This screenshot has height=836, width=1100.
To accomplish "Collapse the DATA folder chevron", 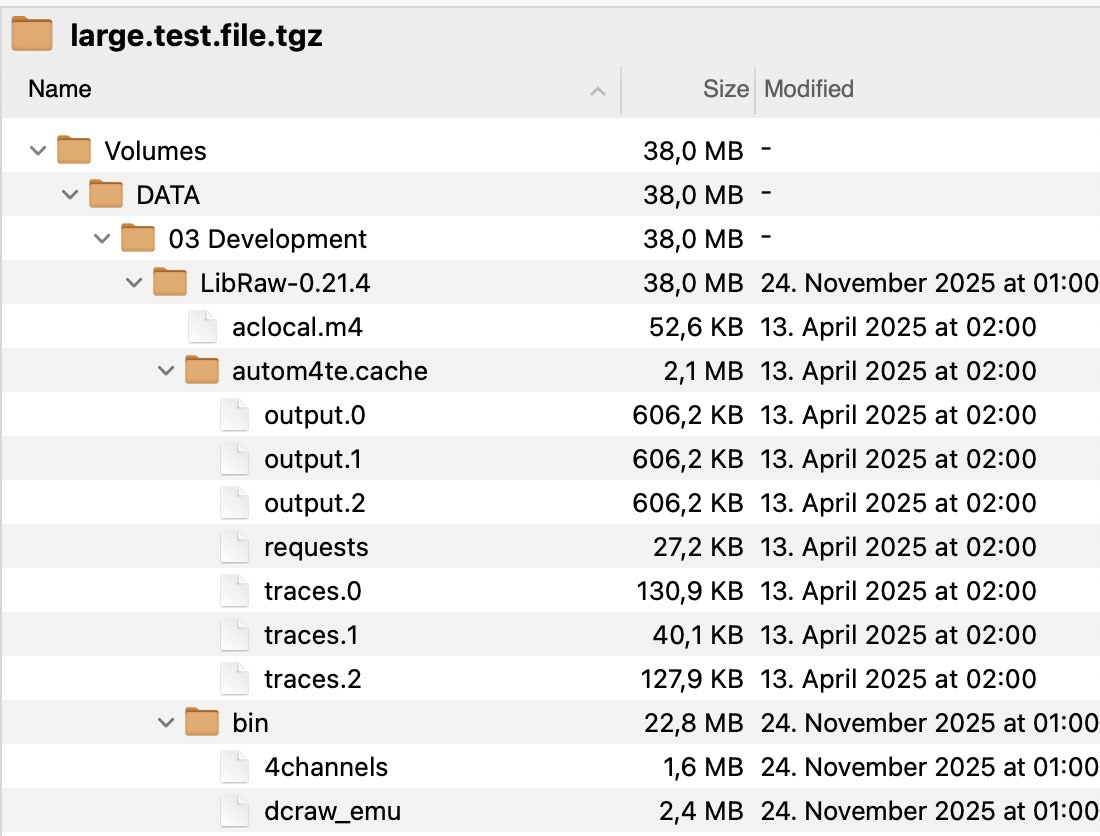I will pos(70,194).
